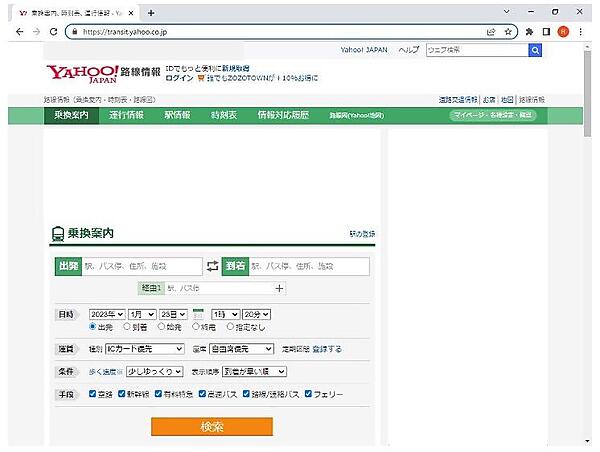Viewport: 600px width, 452px height.
Task: Select the 到着 arrival time radio button
Action: (x=127, y=326)
